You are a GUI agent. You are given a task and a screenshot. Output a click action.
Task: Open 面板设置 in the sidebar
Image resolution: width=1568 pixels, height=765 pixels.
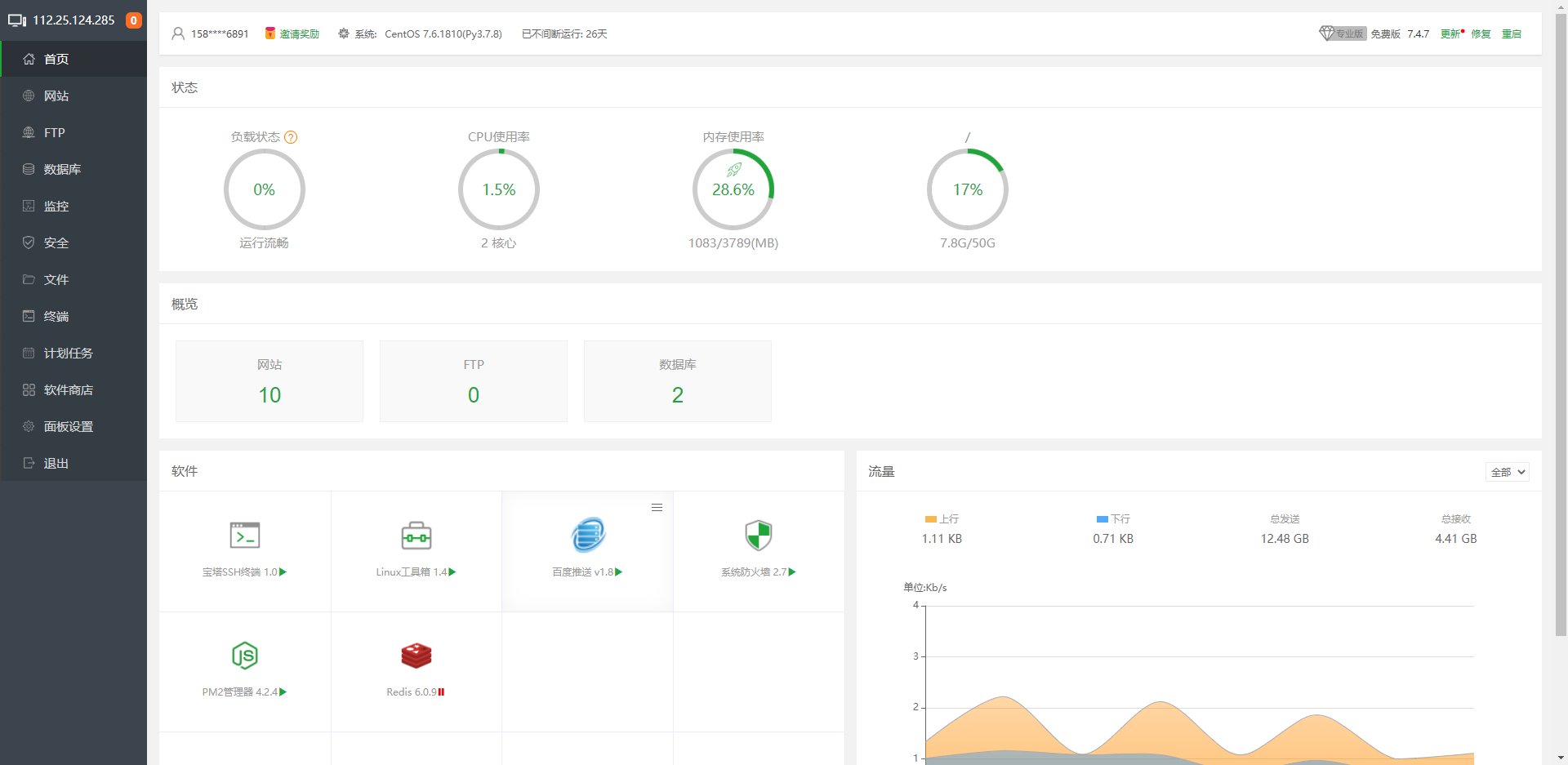click(73, 426)
